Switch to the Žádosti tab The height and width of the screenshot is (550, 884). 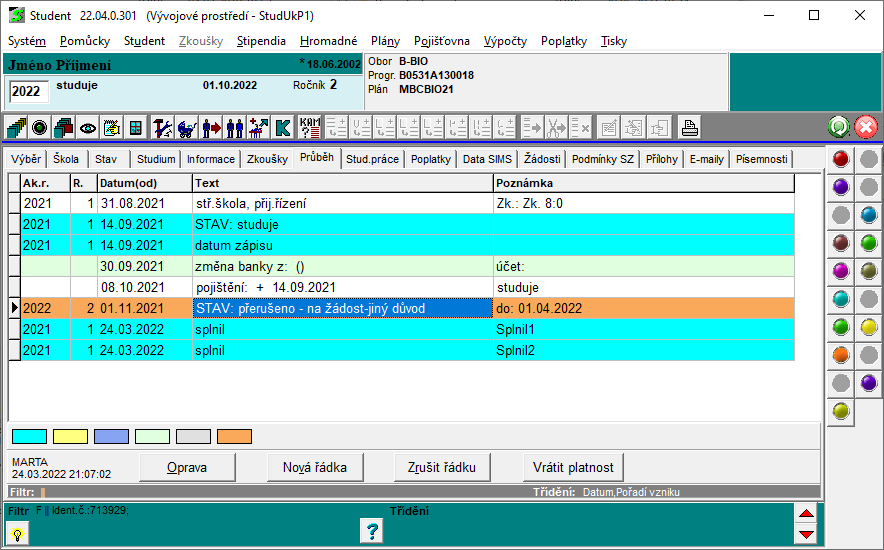coord(541,159)
